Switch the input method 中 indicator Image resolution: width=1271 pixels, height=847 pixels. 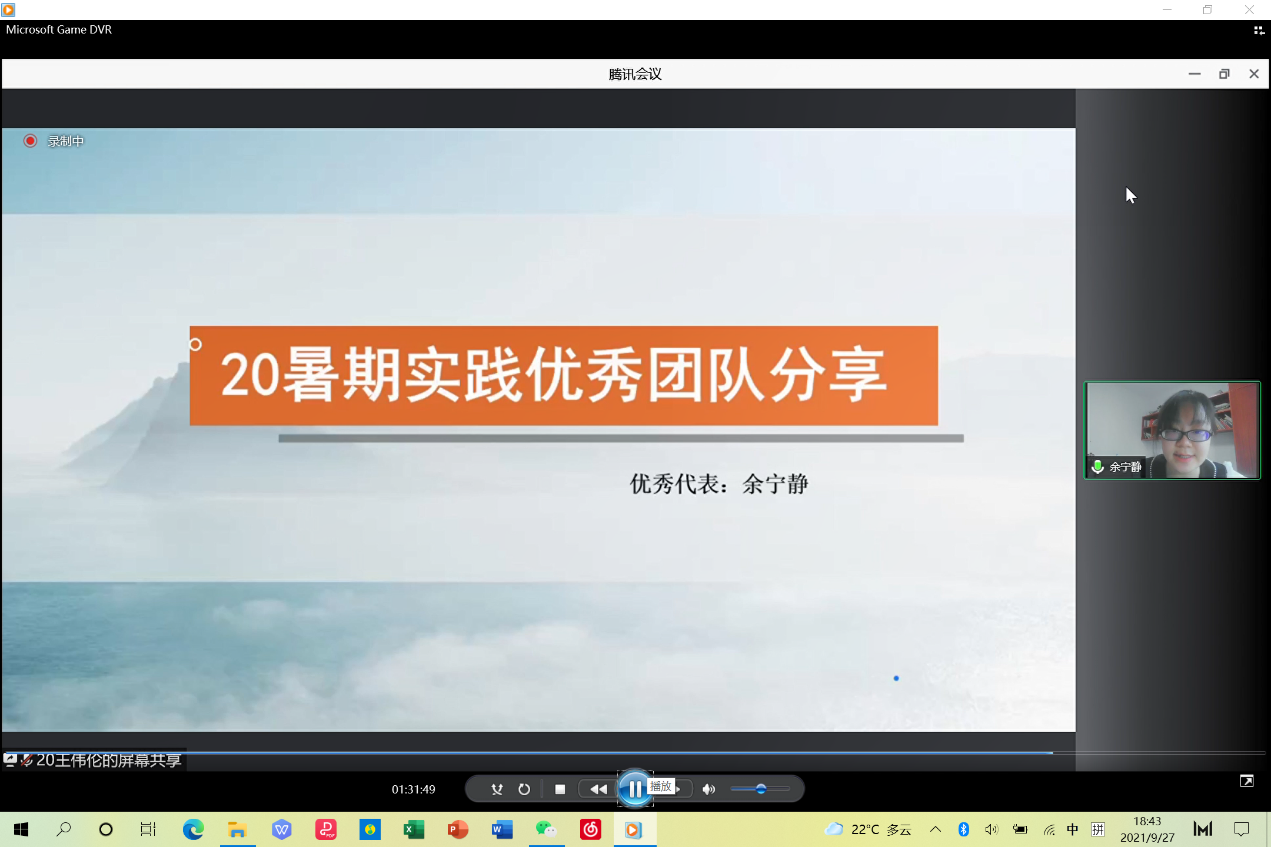tap(1072, 829)
